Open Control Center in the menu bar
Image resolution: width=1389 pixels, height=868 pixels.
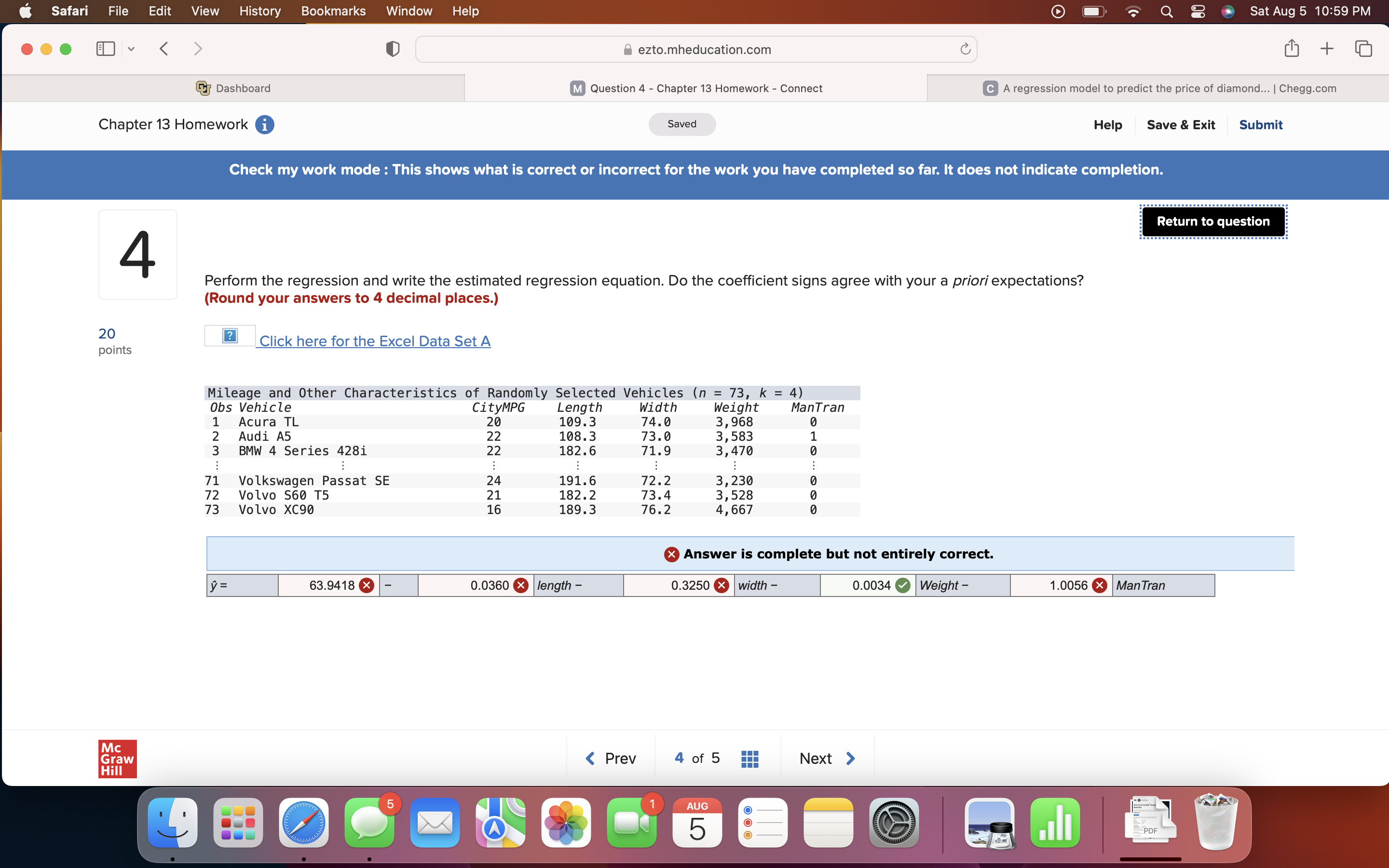pos(1198,11)
